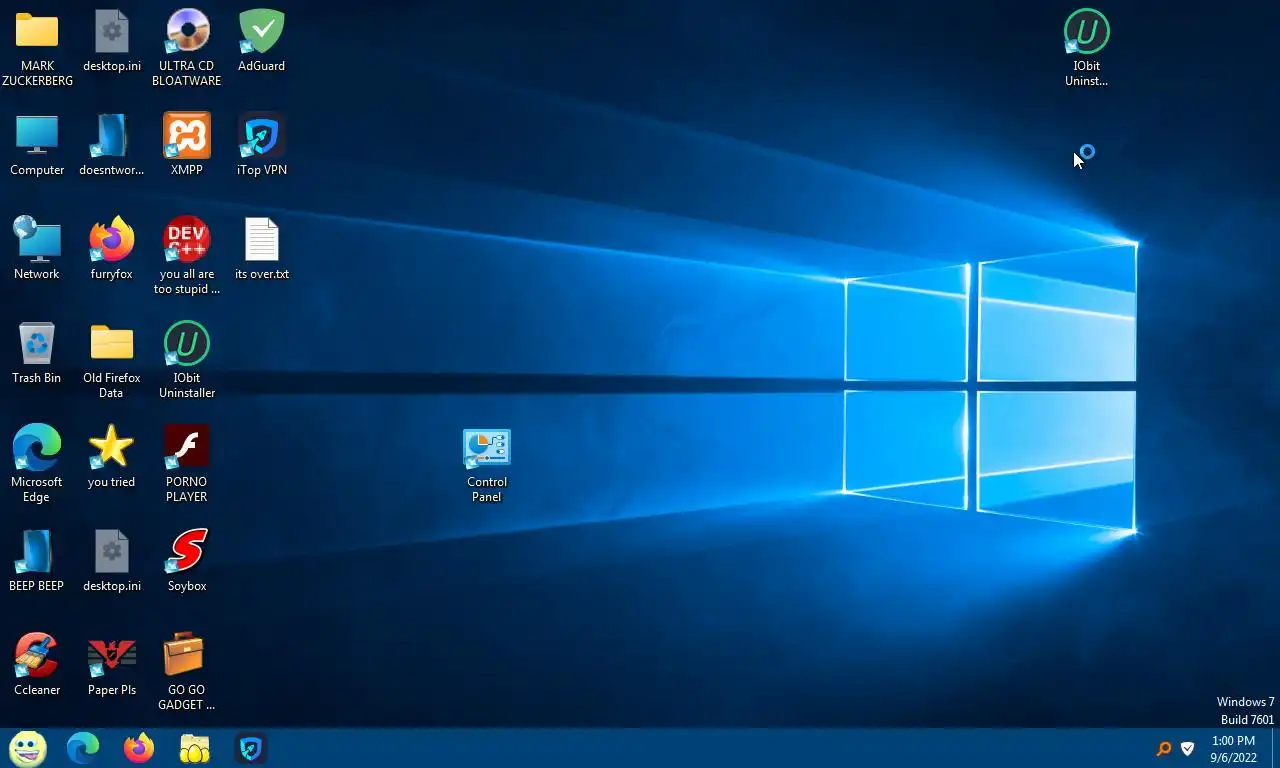Click the orange magnifier tray icon
This screenshot has width=1280, height=768.
[x=1164, y=749]
